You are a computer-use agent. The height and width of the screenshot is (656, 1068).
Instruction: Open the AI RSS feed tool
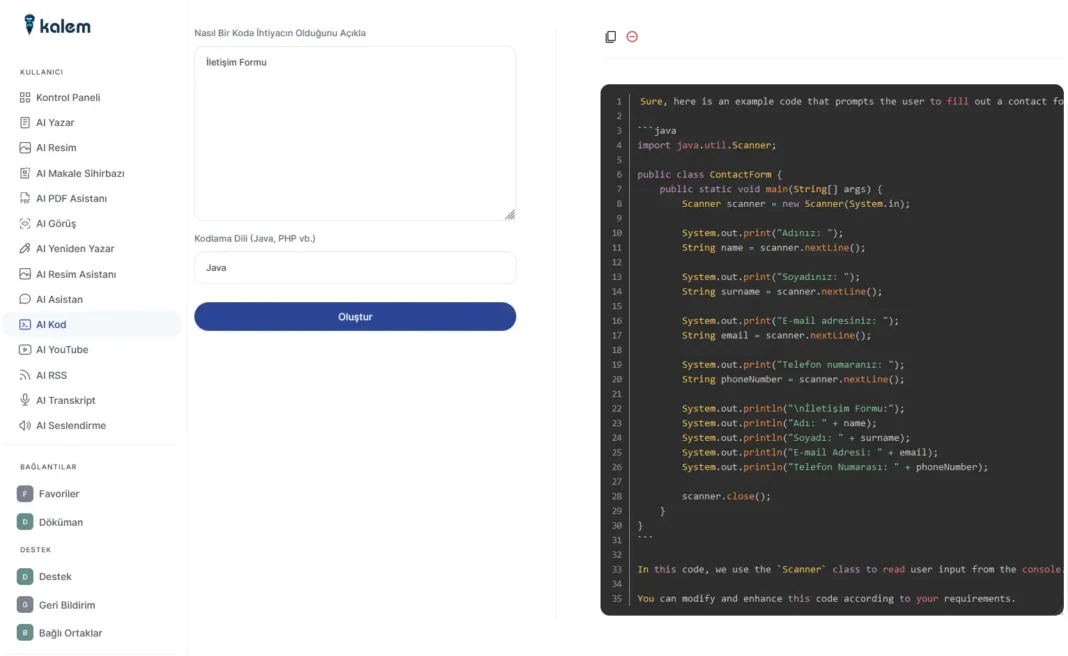(55, 374)
